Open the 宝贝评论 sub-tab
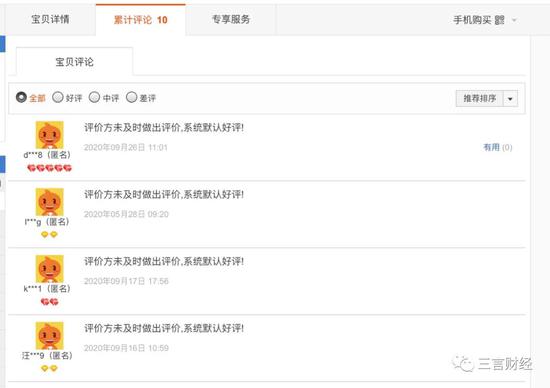 click(x=74, y=62)
